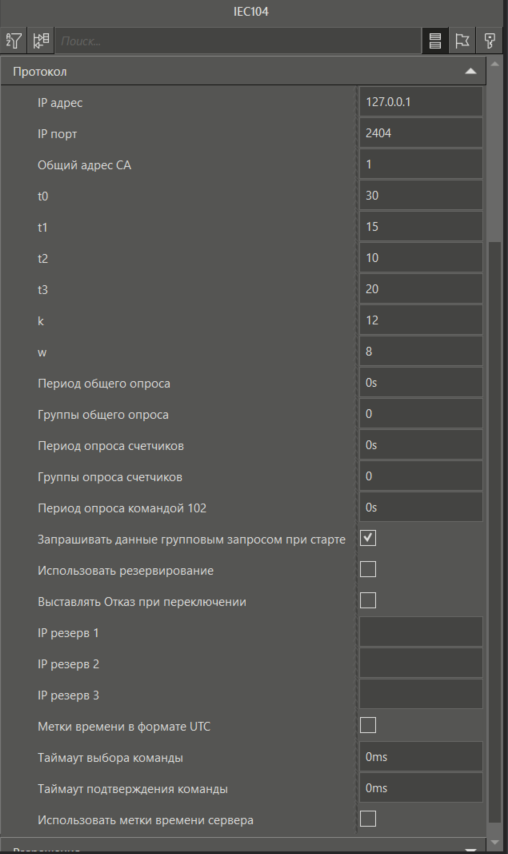Click the IP адрес field showing 127.0.0.1
The height and width of the screenshot is (854, 508).
(421, 102)
